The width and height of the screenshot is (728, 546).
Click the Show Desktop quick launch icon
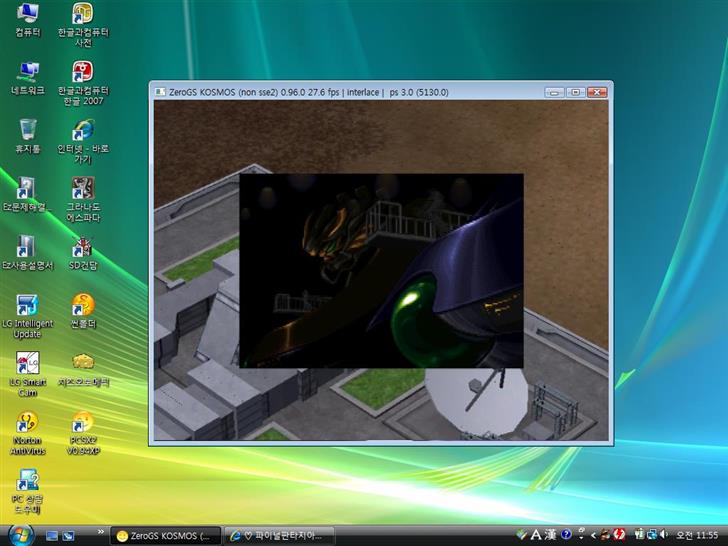point(52,536)
